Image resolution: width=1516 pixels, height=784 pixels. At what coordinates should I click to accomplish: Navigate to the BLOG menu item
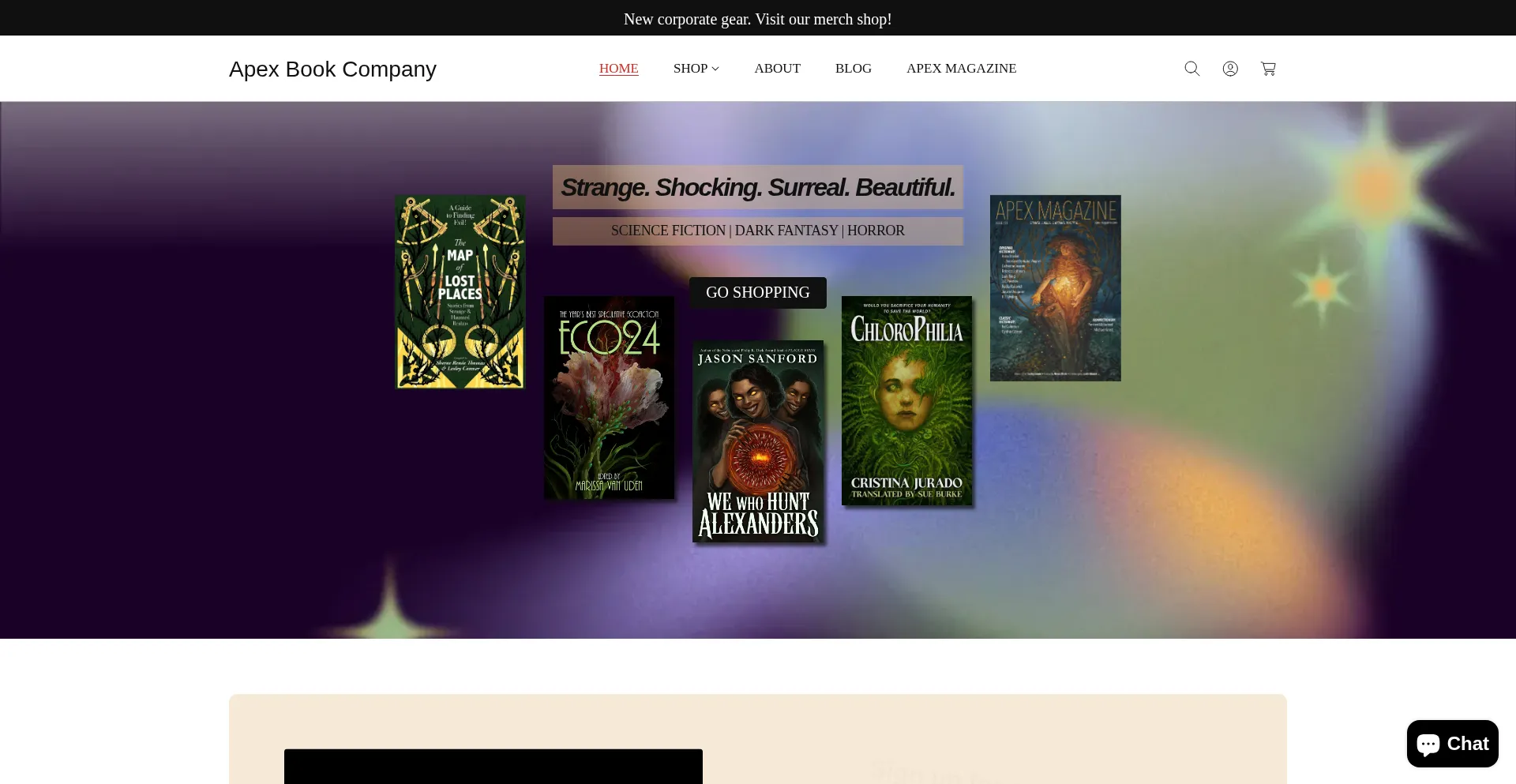(x=853, y=69)
